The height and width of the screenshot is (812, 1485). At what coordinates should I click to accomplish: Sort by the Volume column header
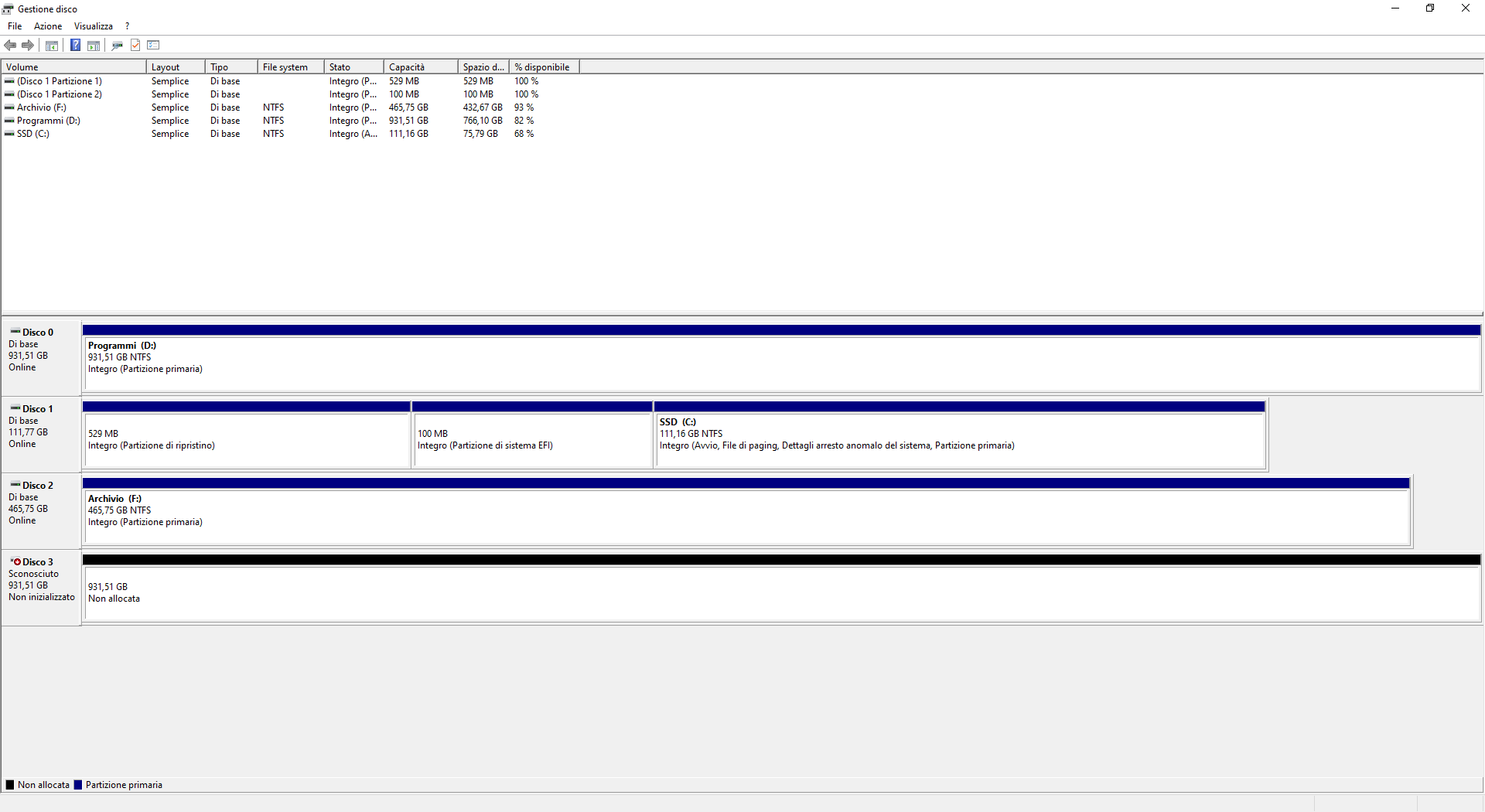[74, 67]
